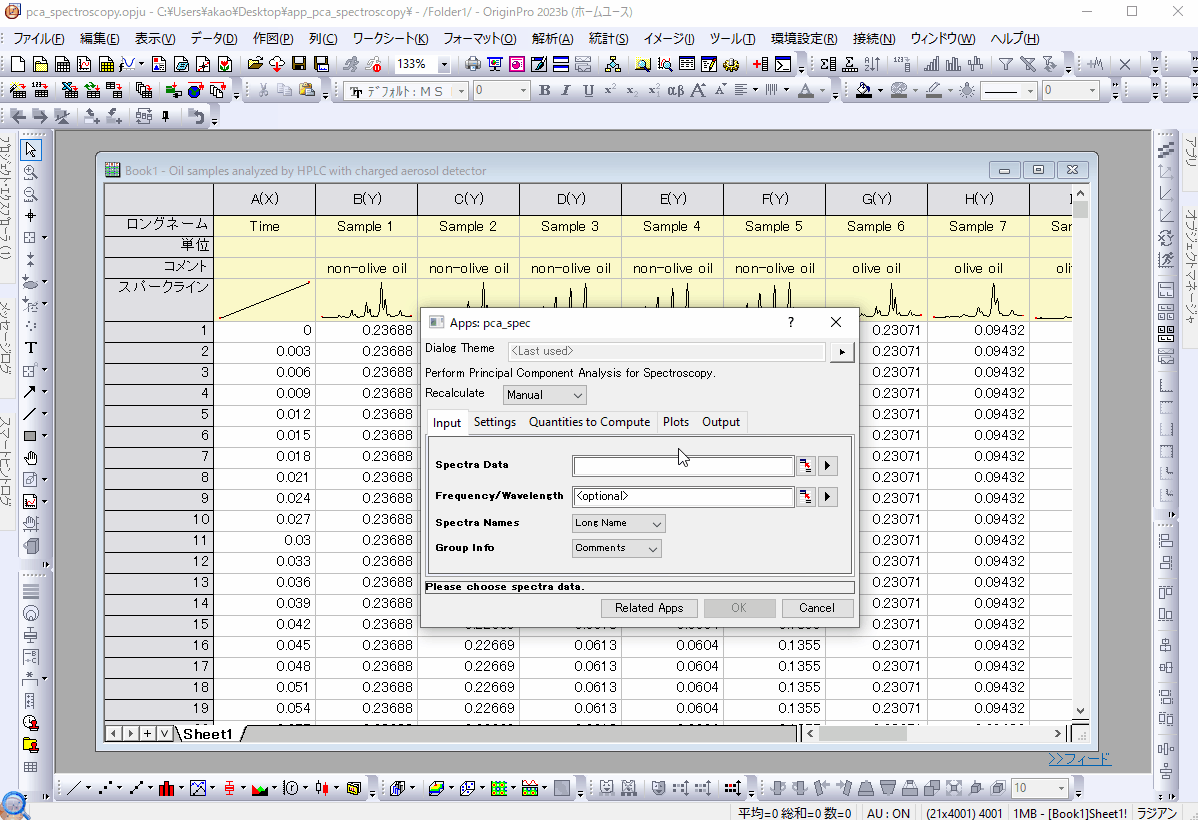Viewport: 1198px width, 820px height.
Task: Click the font color A icon
Action: [x=805, y=90]
